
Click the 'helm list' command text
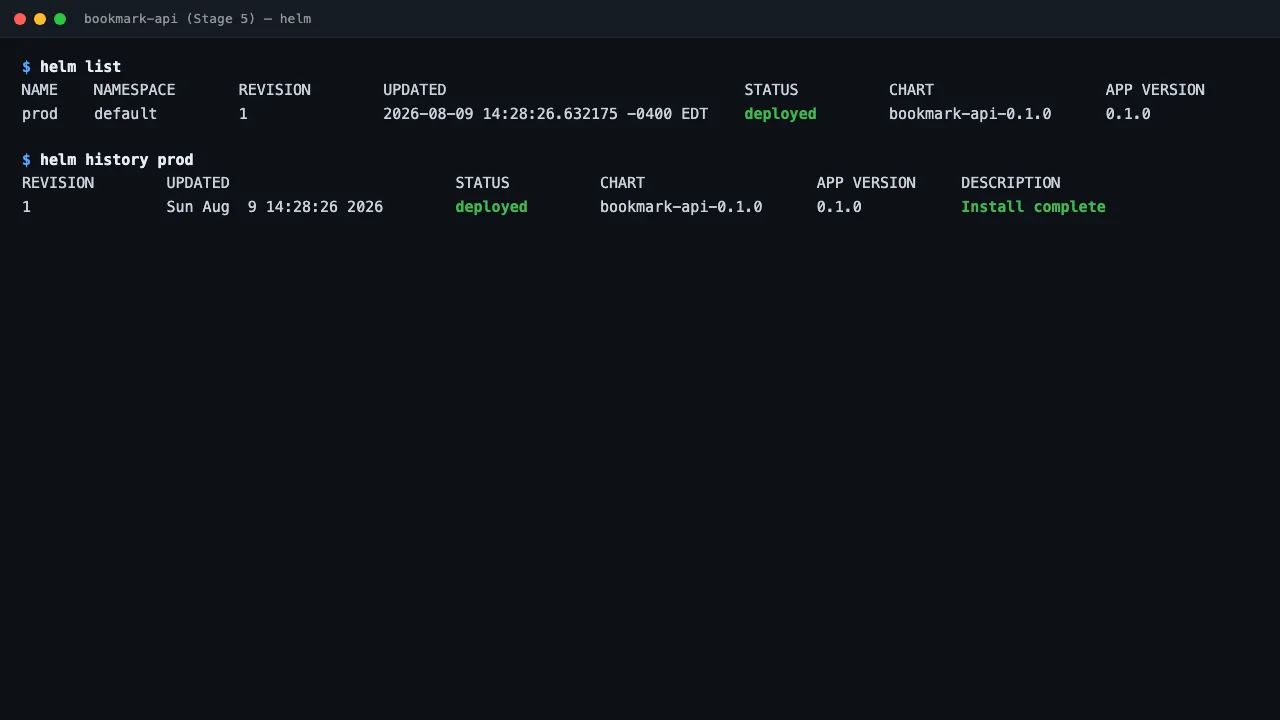pyautogui.click(x=80, y=67)
